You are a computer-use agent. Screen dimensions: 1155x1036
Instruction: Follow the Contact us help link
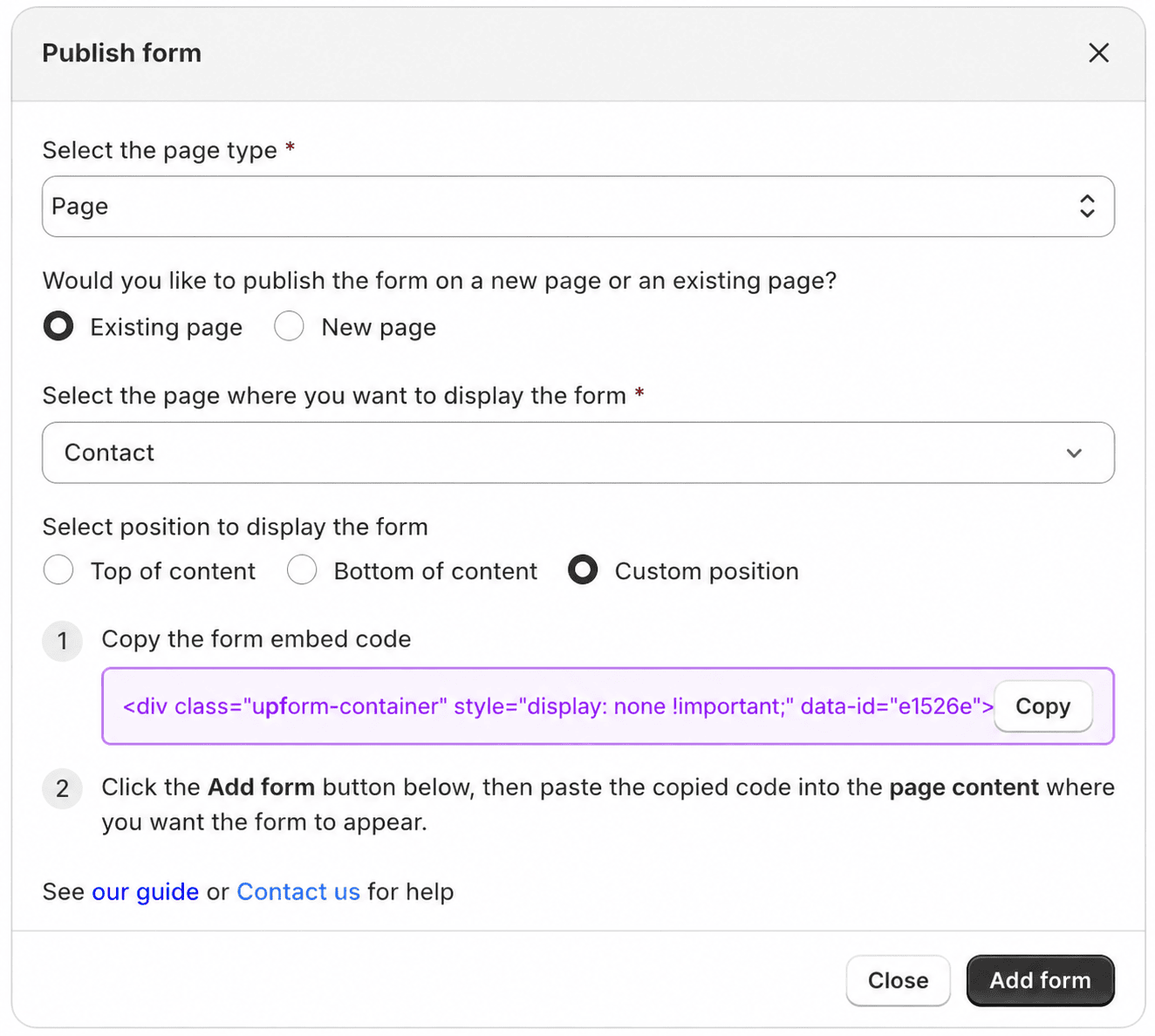[298, 892]
